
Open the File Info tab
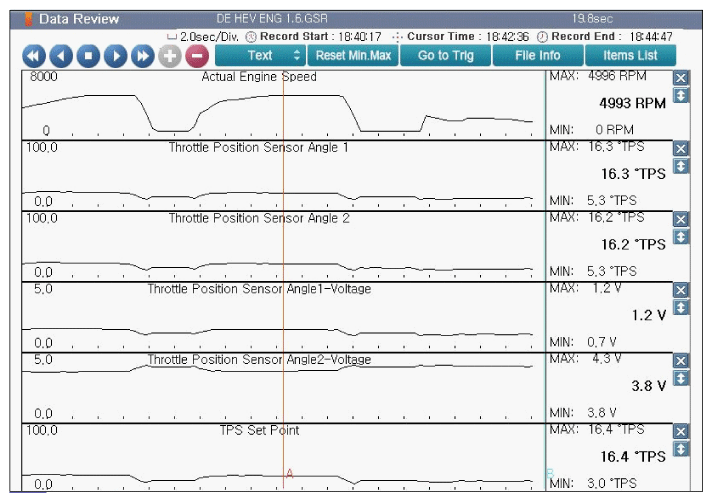(537, 56)
